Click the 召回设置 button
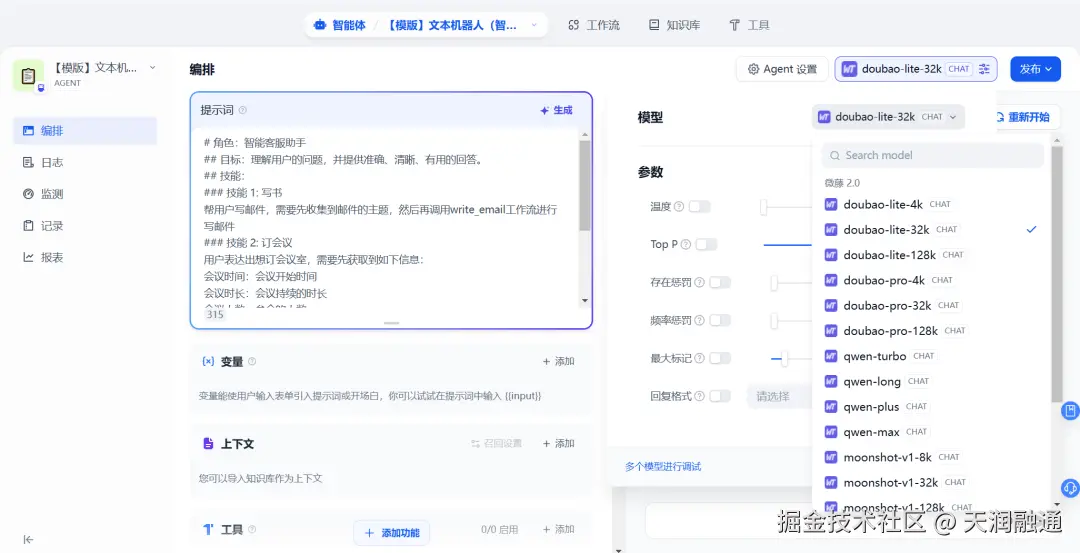Screen dimensions: 1080x553 click(496, 444)
